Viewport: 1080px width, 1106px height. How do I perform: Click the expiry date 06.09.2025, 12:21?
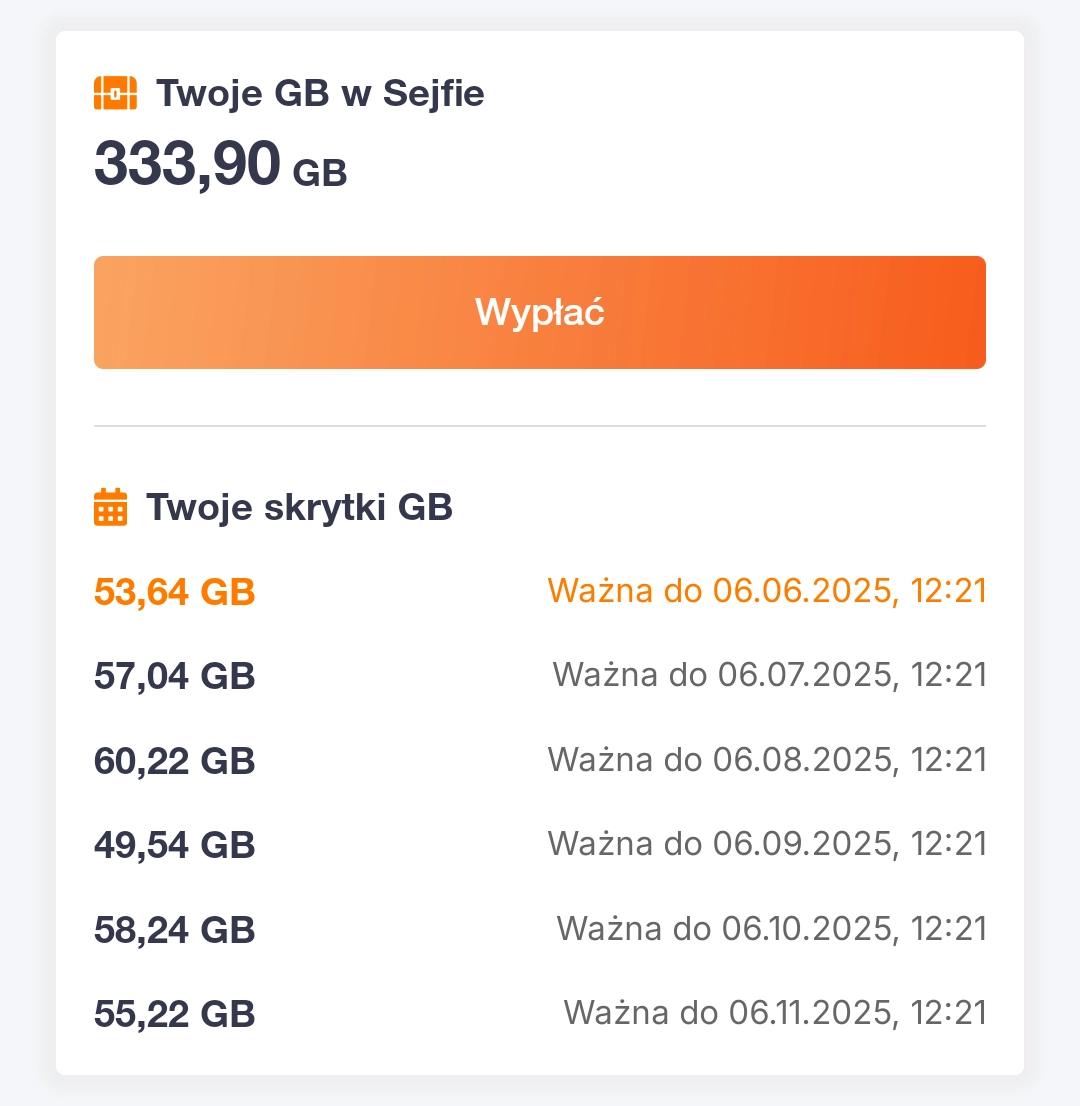tap(767, 844)
